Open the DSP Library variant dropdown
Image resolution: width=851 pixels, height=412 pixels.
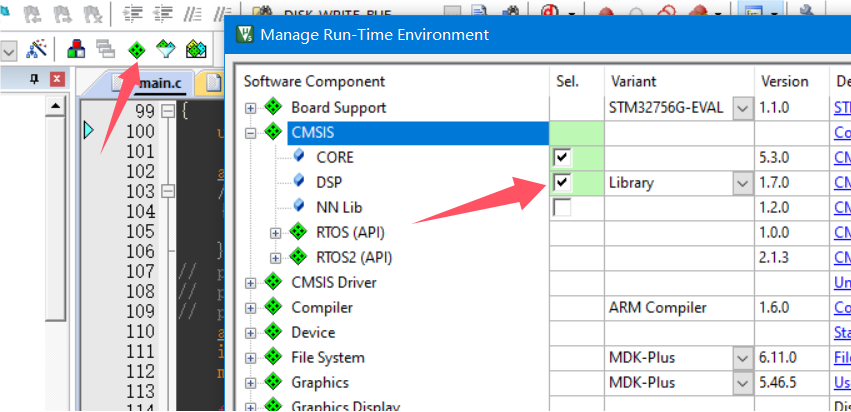coord(742,183)
